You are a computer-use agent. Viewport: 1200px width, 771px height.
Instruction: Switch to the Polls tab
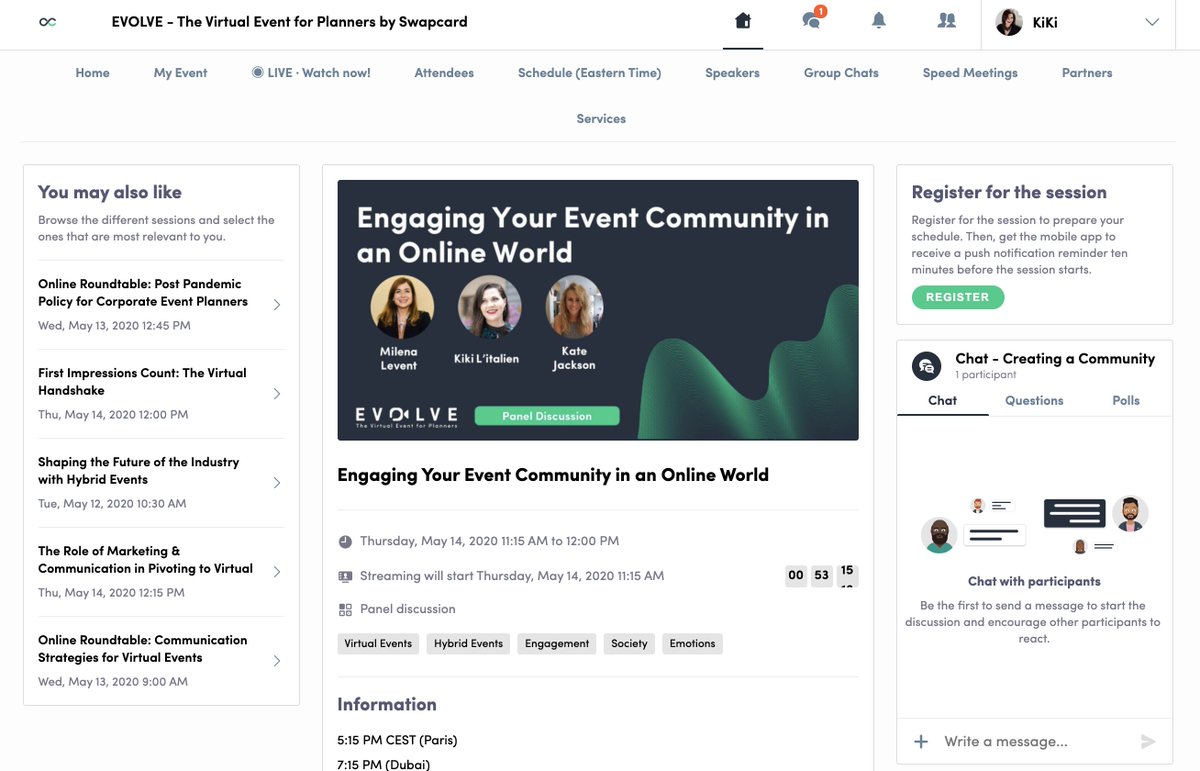tap(1126, 400)
